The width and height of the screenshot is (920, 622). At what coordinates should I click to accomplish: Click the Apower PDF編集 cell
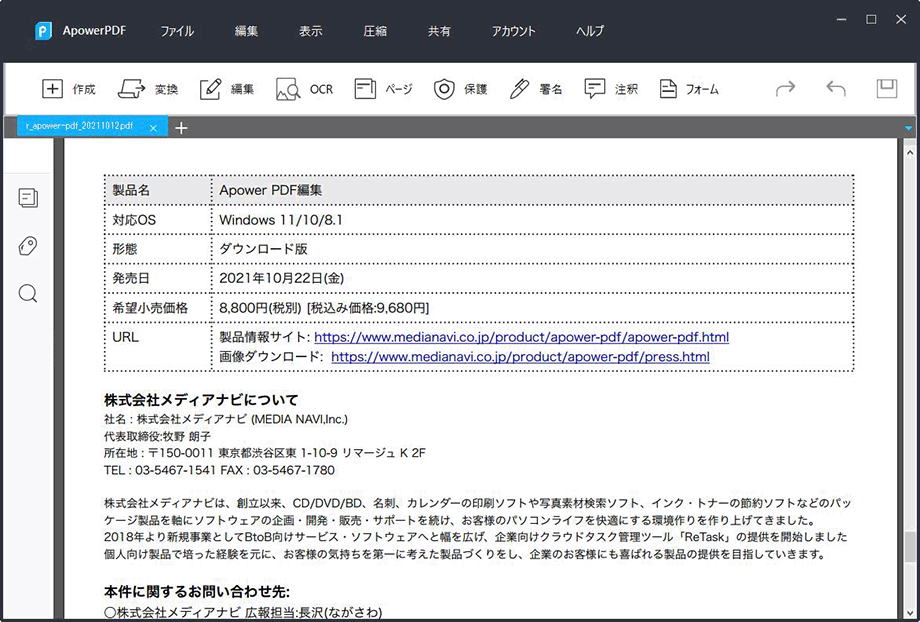coord(532,190)
